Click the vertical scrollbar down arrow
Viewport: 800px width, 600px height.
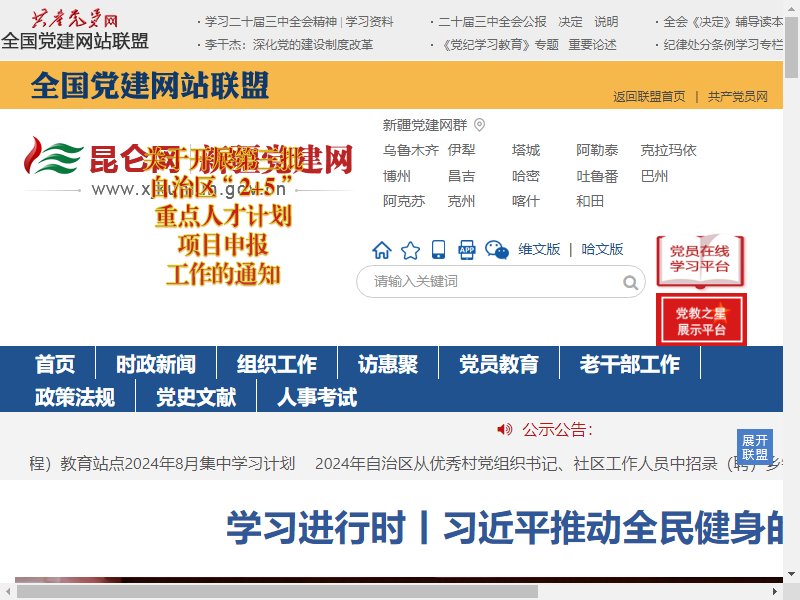791,573
